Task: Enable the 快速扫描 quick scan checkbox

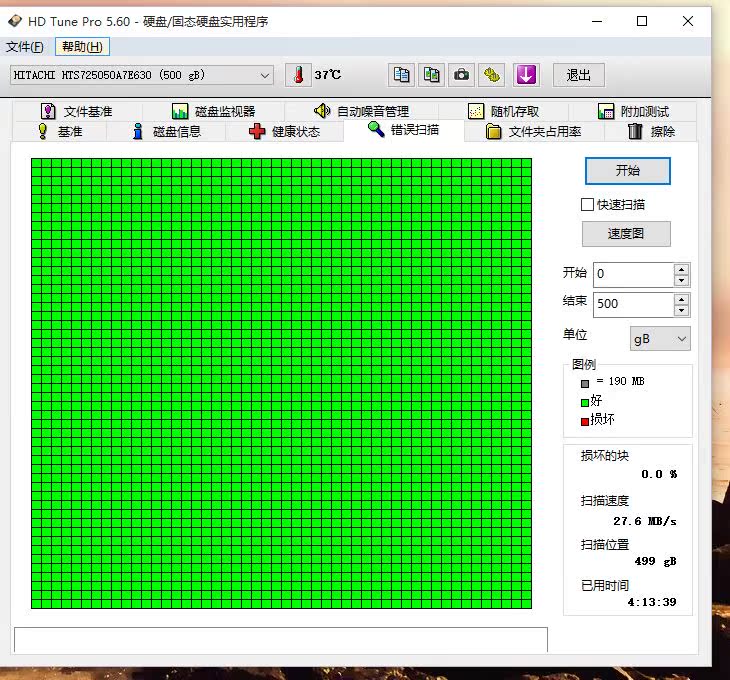Action: (588, 204)
